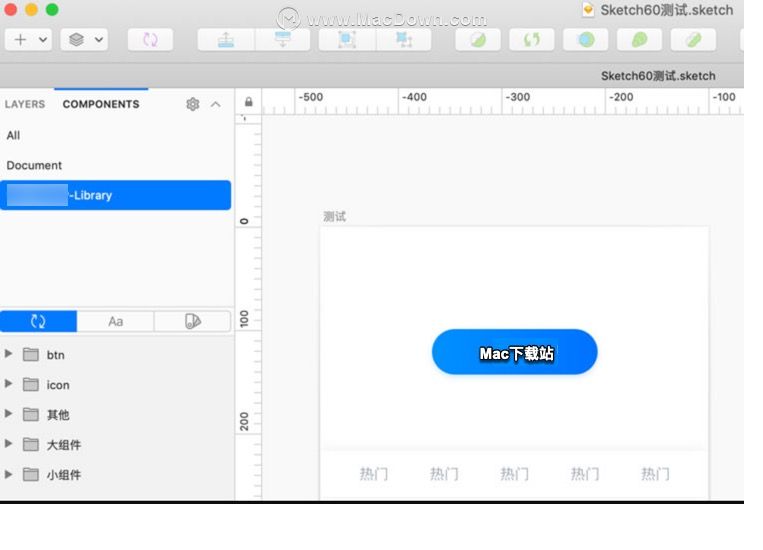Collapse the sidebar panel with the chevron
763x550 pixels.
tap(215, 104)
